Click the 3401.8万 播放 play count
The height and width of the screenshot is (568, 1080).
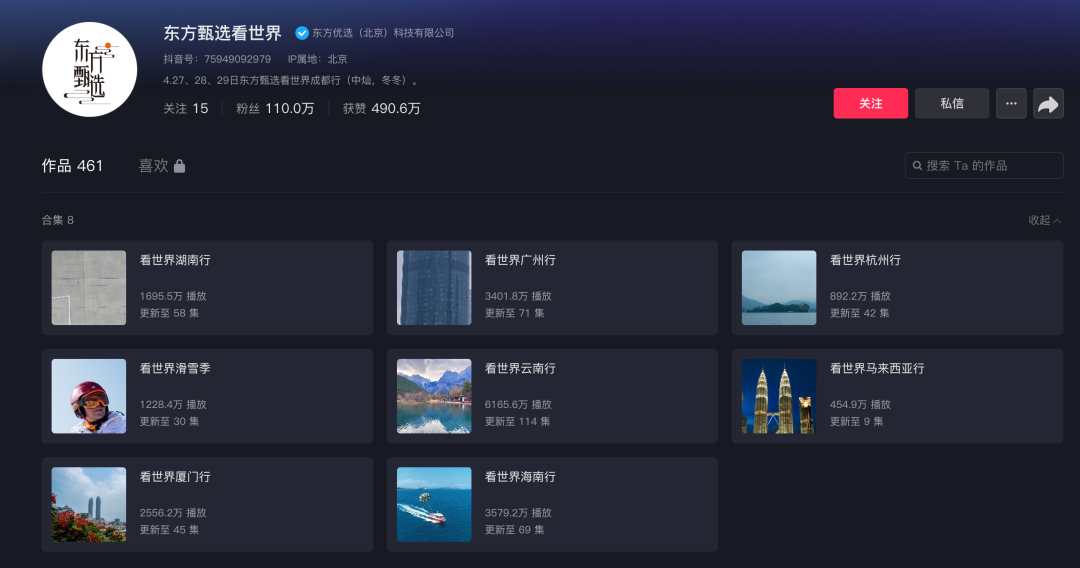pyautogui.click(x=518, y=296)
